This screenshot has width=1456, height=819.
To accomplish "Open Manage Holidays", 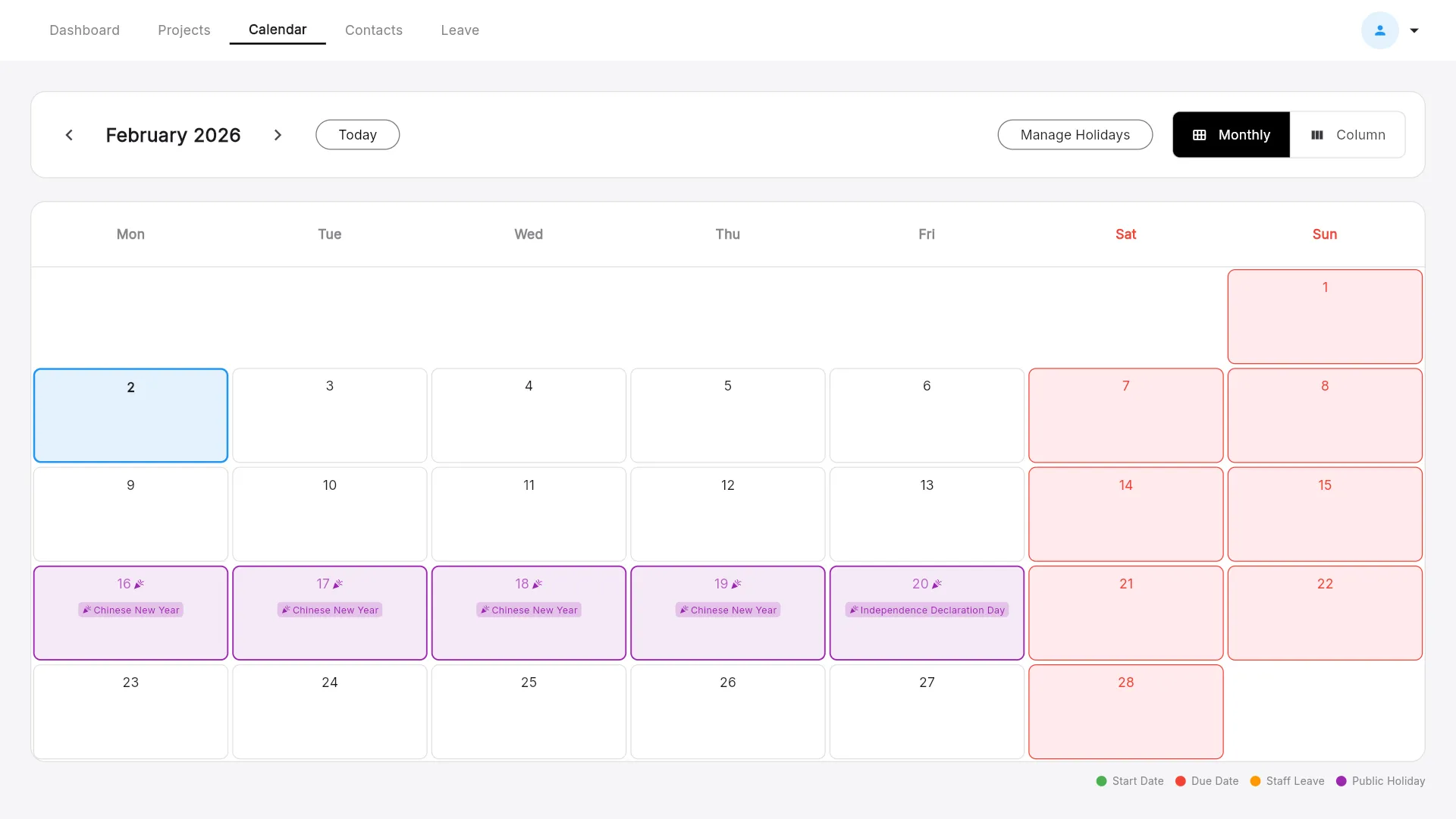I will point(1075,134).
